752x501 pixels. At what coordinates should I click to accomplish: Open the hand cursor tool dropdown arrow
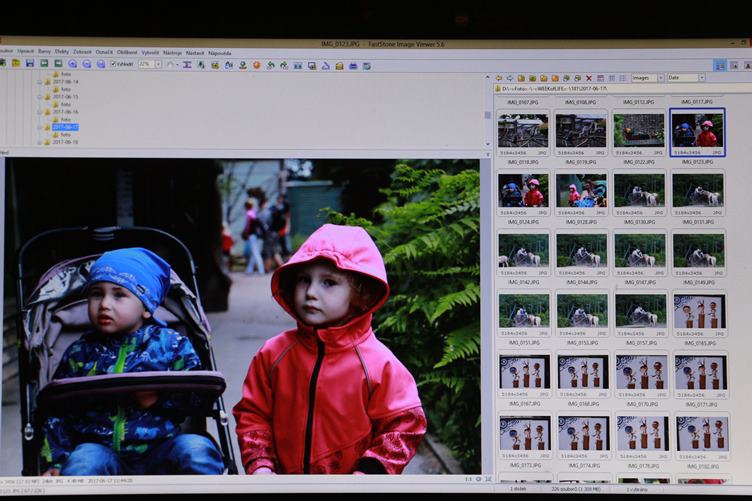coord(176,65)
